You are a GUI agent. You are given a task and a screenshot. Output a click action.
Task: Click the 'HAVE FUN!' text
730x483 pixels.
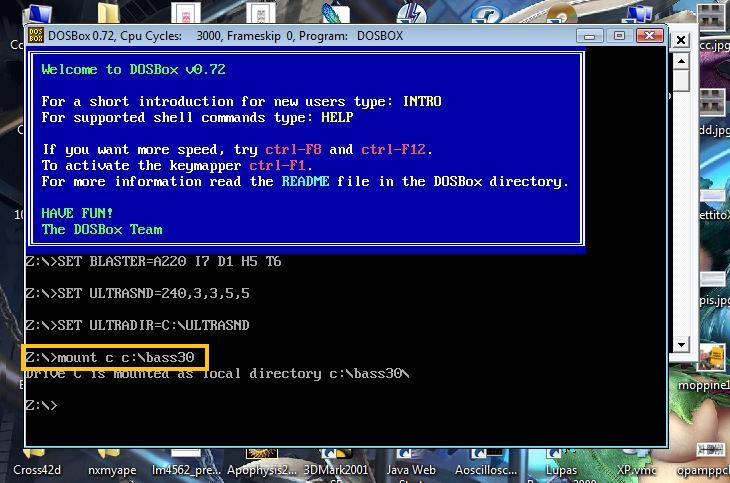click(x=77, y=213)
